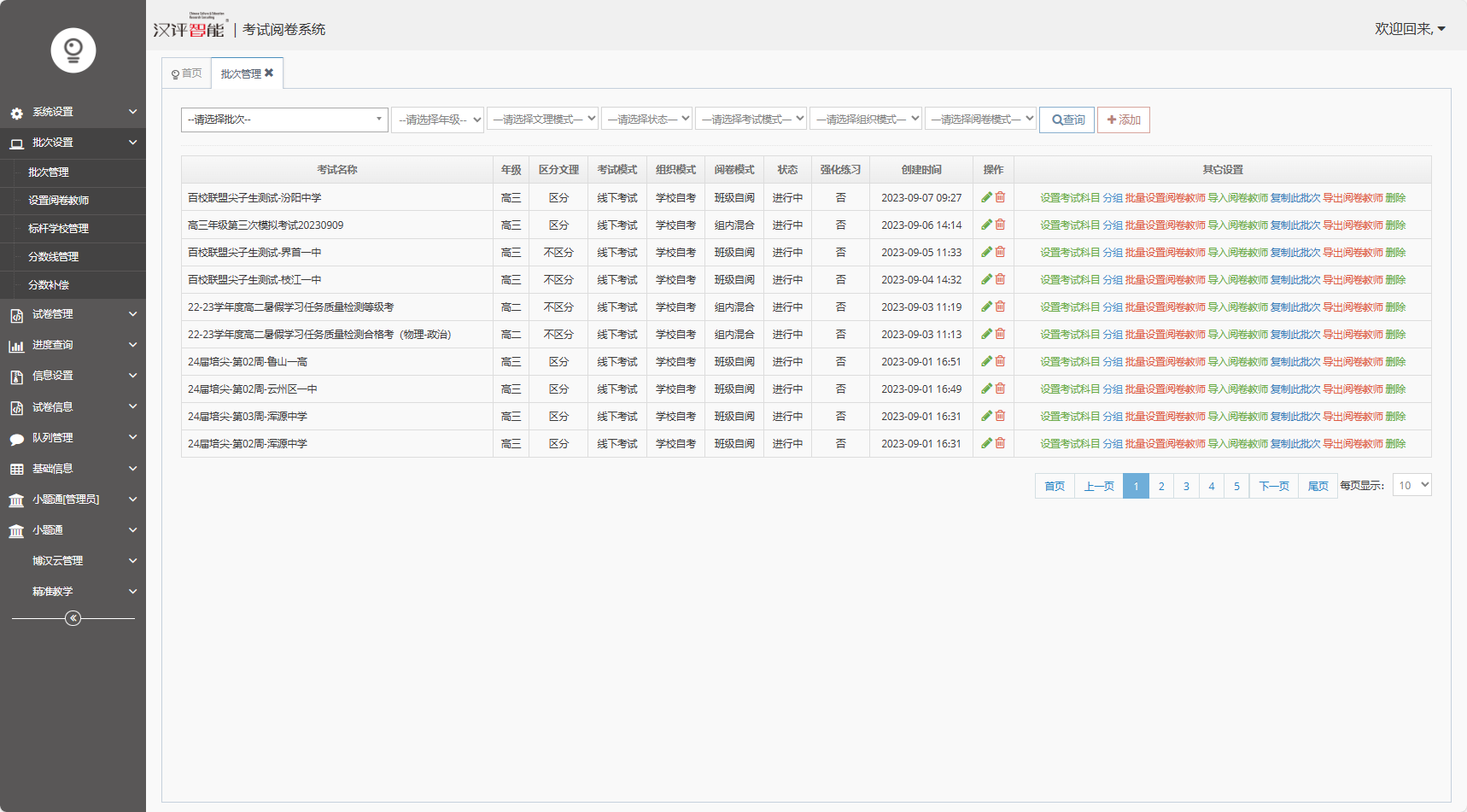Click trash icon for 高三年级第三次模拟考试20230909

(1000, 225)
